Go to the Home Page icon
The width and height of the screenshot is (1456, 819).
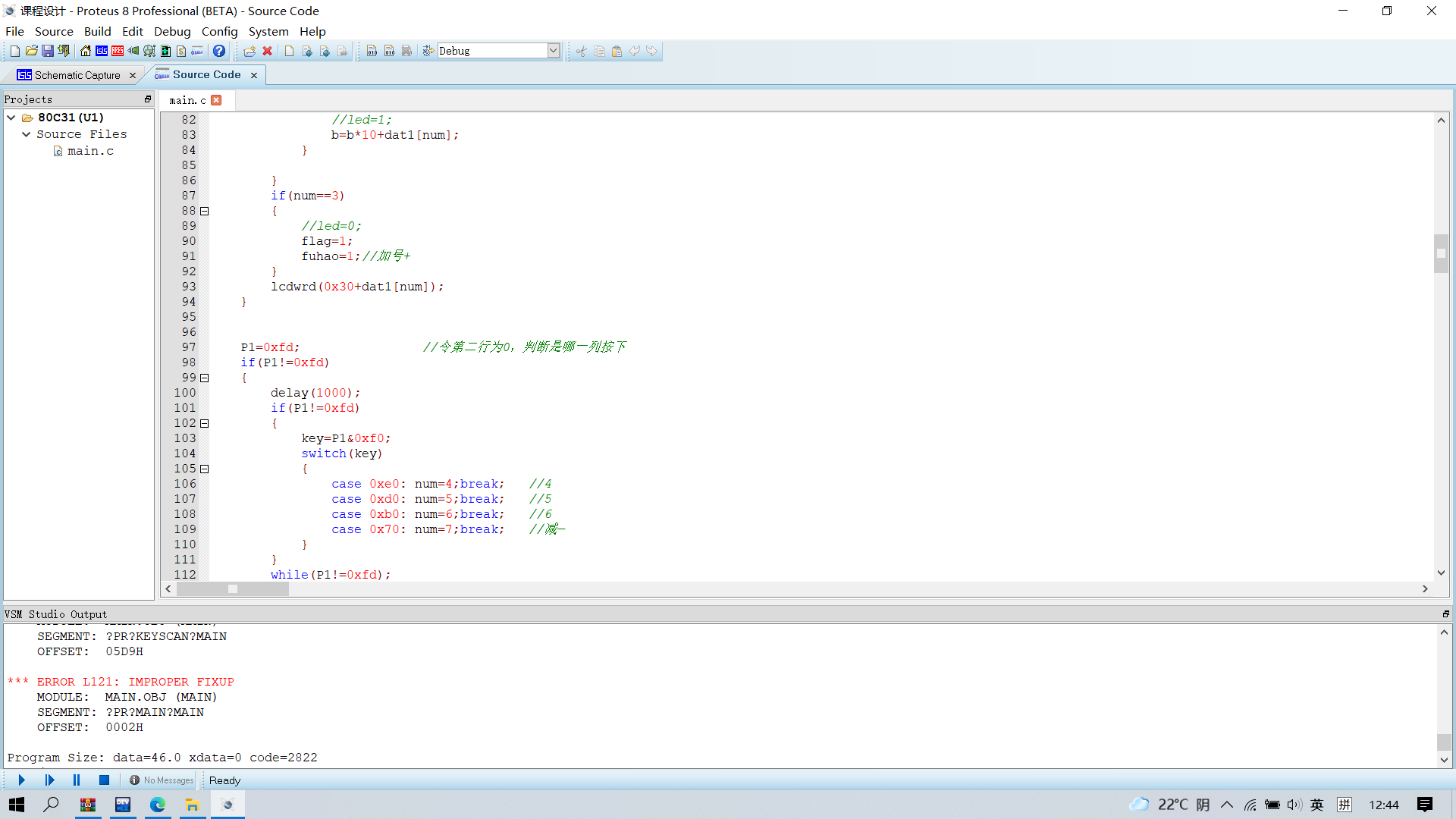85,51
